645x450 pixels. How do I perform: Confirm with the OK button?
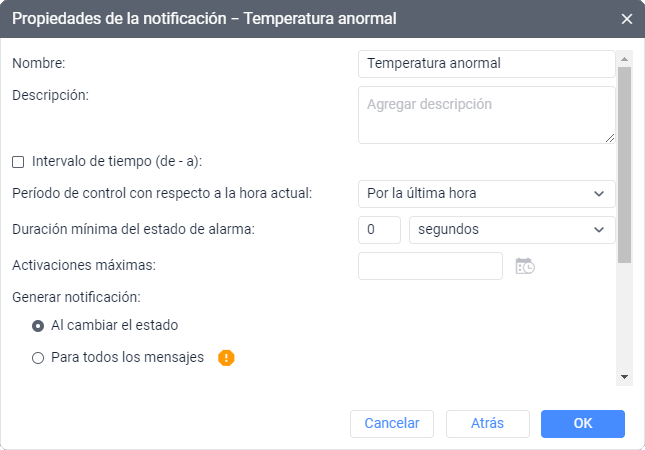pyautogui.click(x=583, y=423)
